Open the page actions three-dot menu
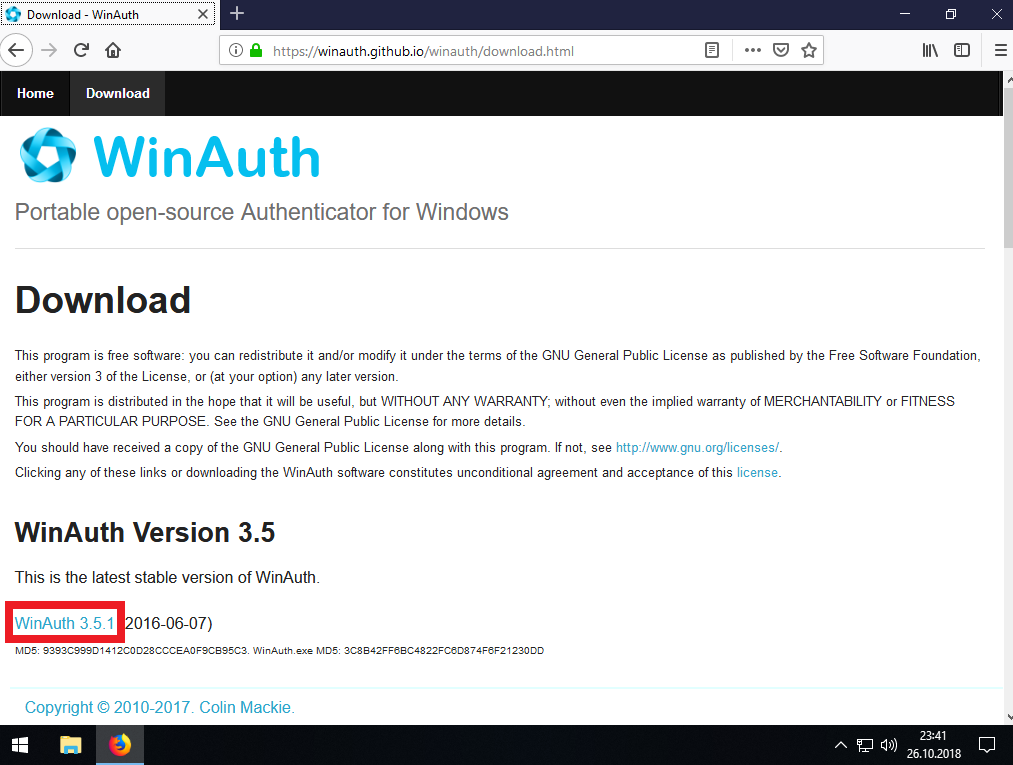The image size is (1013, 765). coord(753,50)
